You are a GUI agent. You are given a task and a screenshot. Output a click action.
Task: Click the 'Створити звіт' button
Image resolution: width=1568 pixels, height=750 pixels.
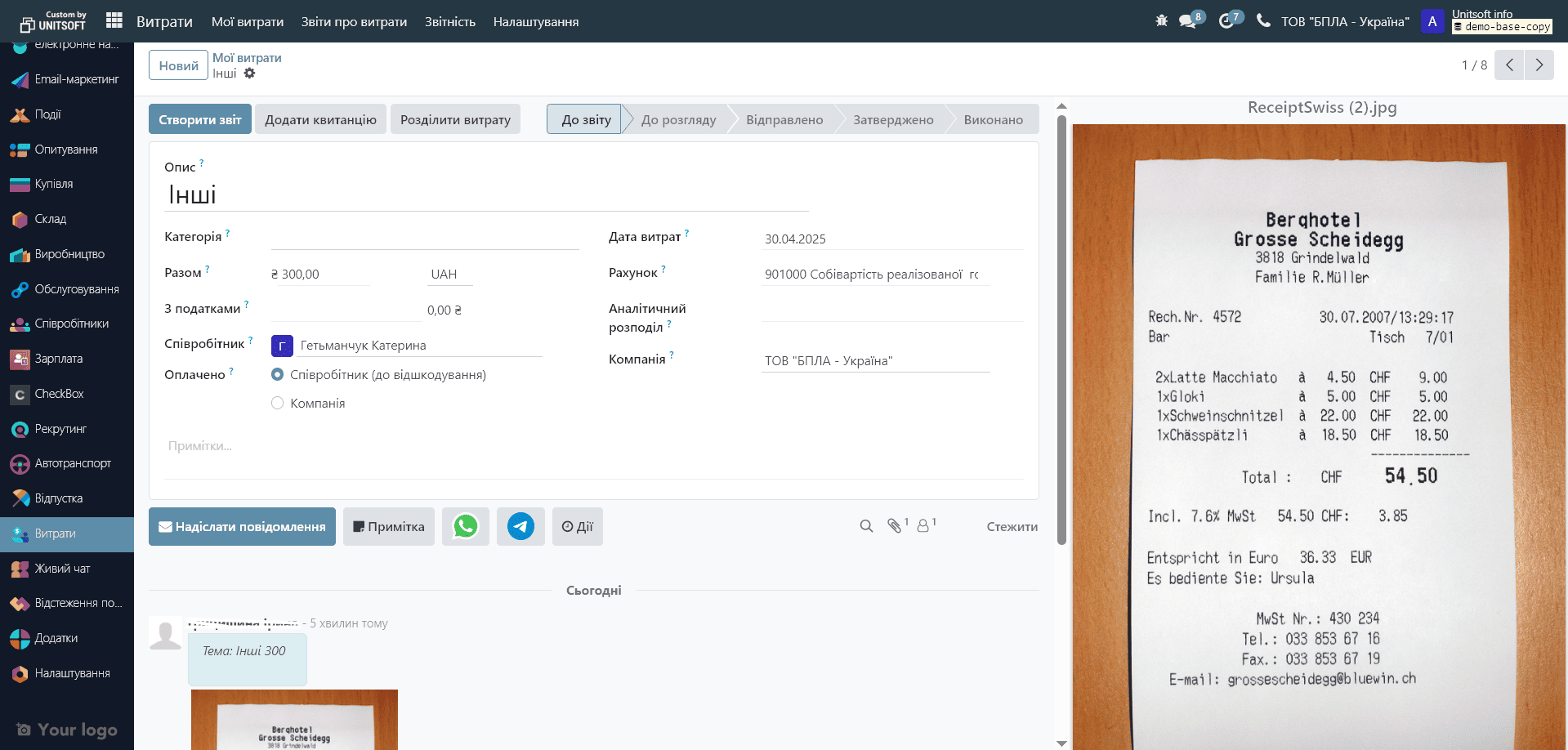[x=199, y=119]
